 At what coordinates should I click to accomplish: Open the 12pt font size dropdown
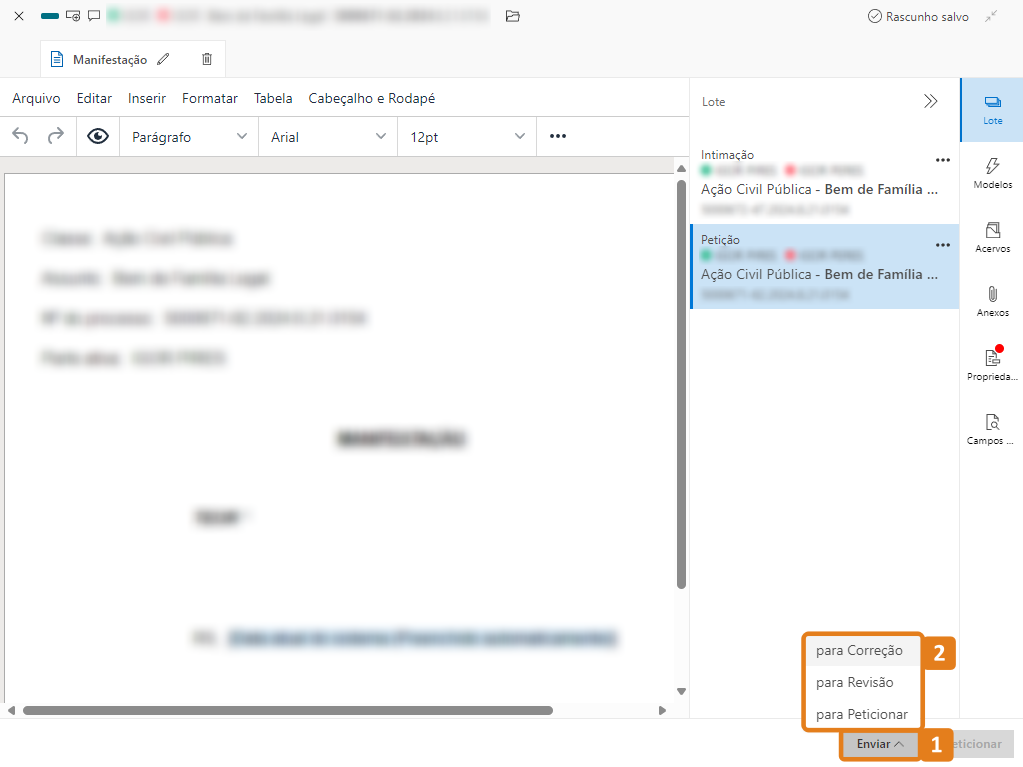467,137
